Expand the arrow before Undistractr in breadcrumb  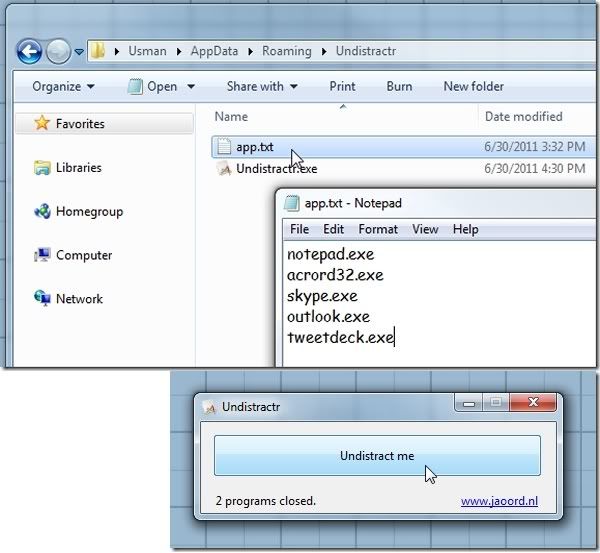point(324,51)
